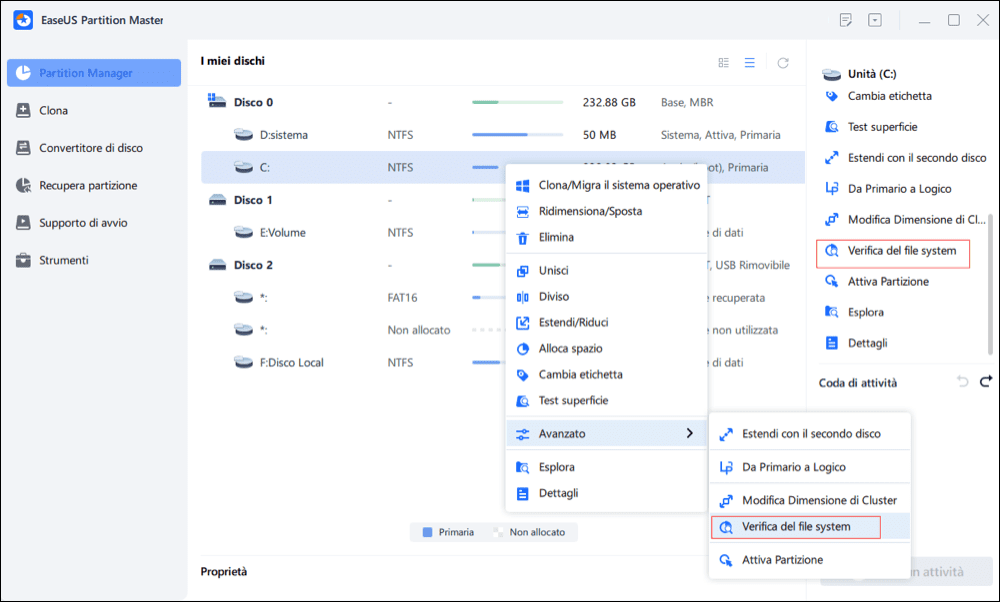Viewport: 1000px width, 602px height.
Task: Choose Estendi con il secondo disco in submenu
Action: (x=810, y=434)
